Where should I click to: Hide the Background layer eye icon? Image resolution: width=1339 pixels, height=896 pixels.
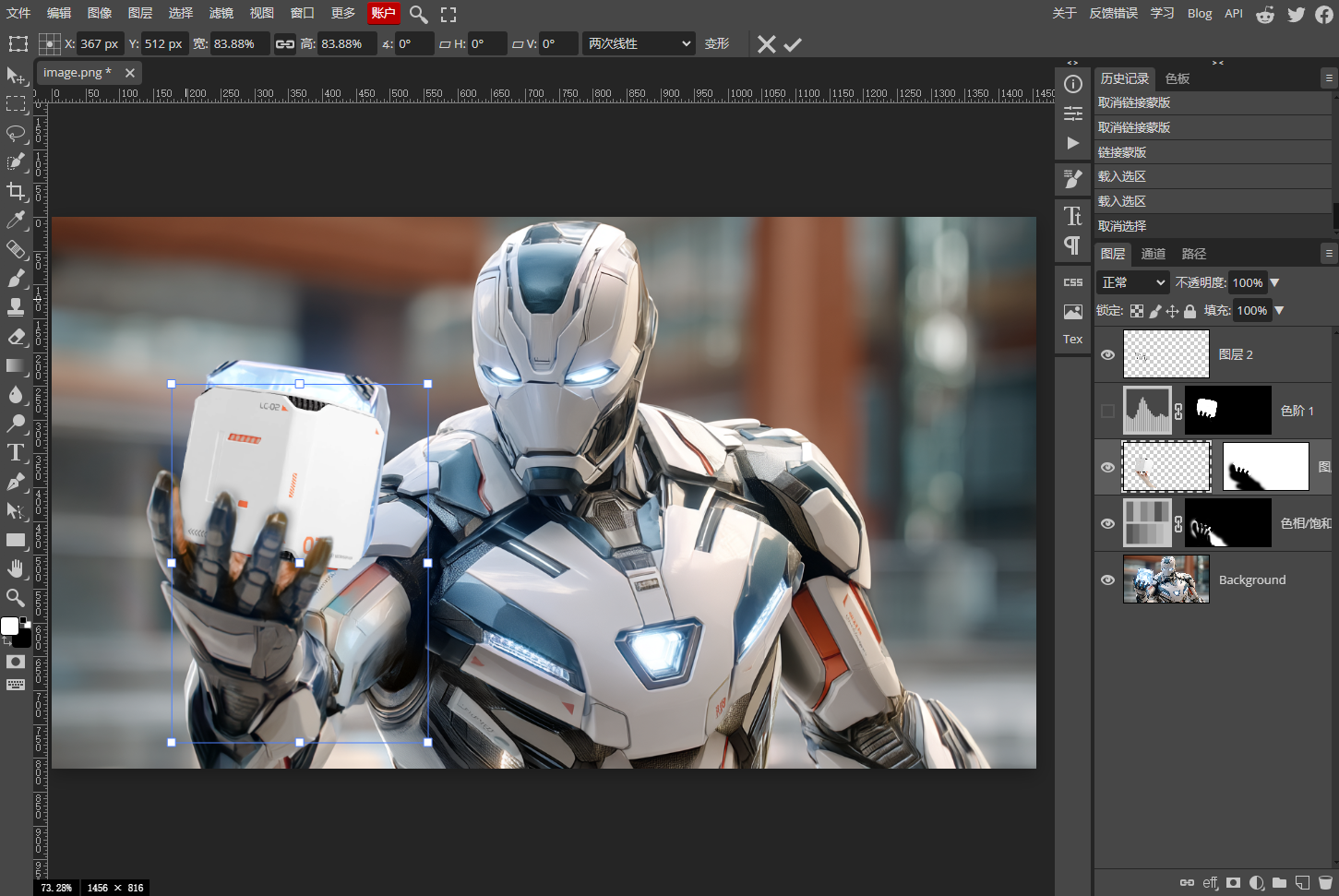point(1107,579)
